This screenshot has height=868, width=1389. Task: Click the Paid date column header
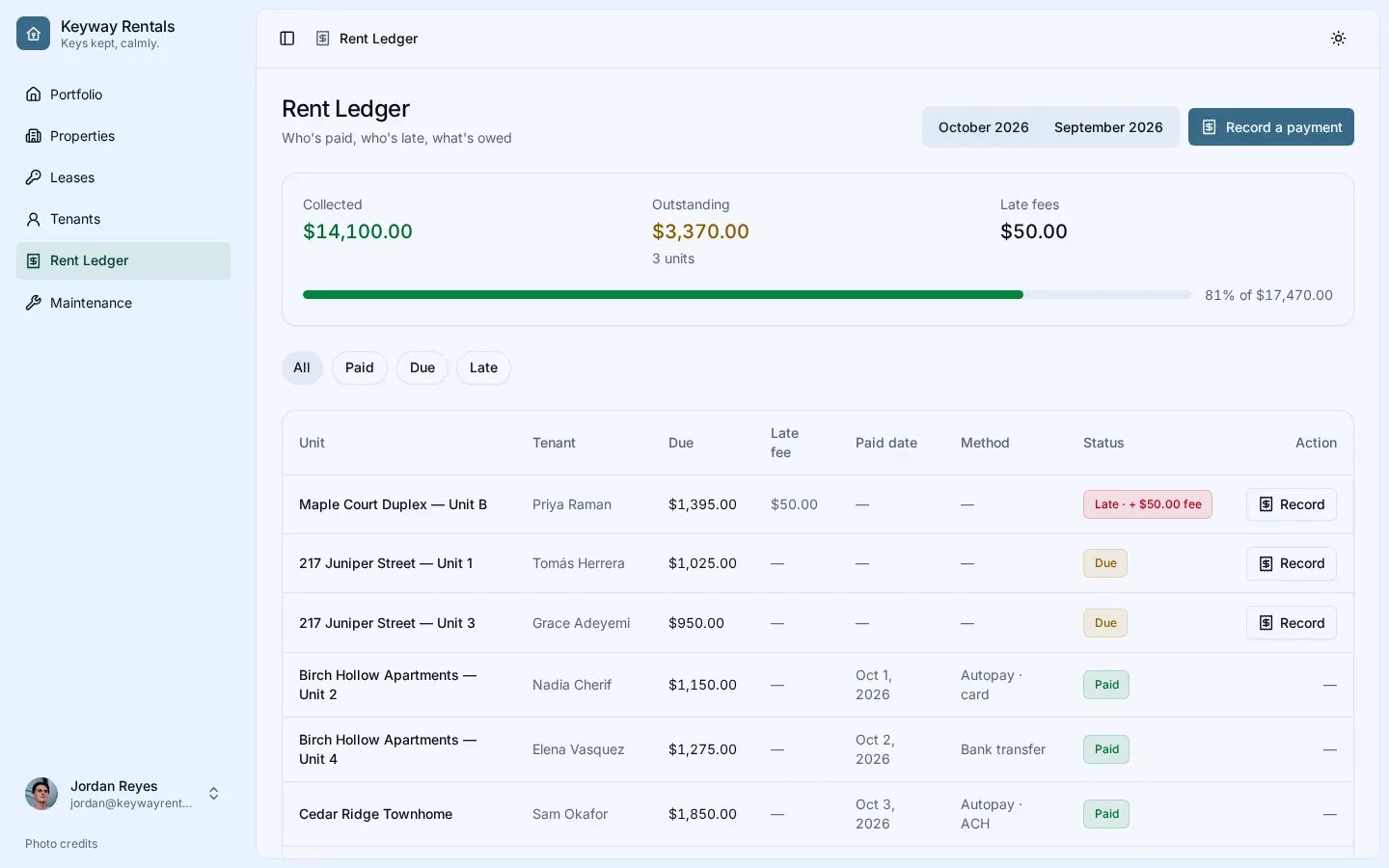coord(886,443)
